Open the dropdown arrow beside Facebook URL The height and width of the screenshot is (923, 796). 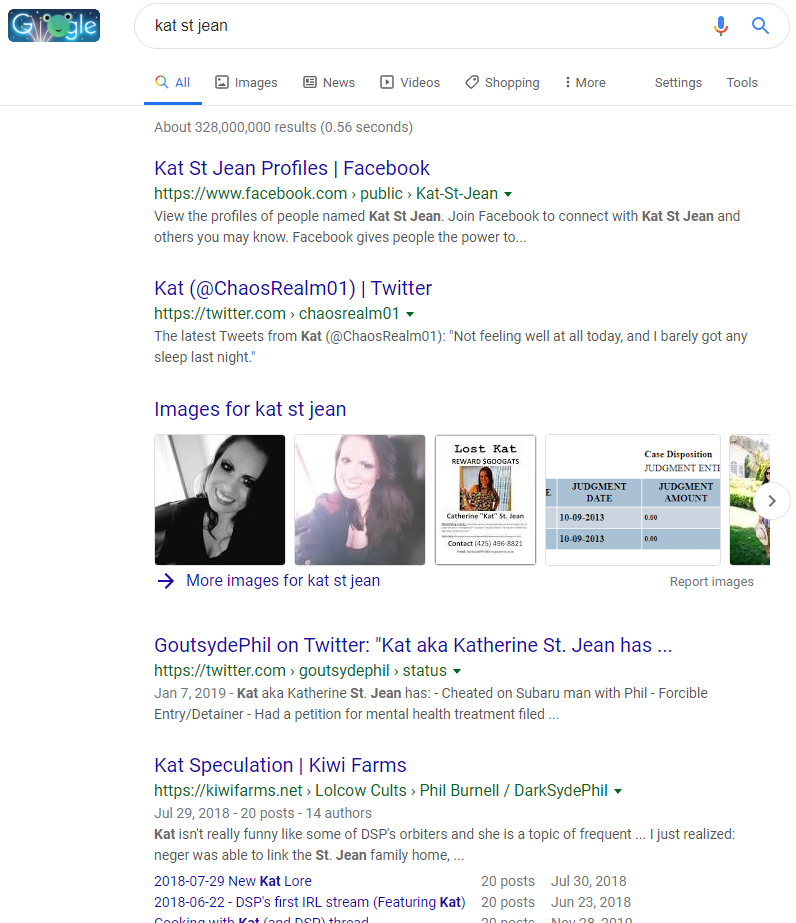click(508, 194)
